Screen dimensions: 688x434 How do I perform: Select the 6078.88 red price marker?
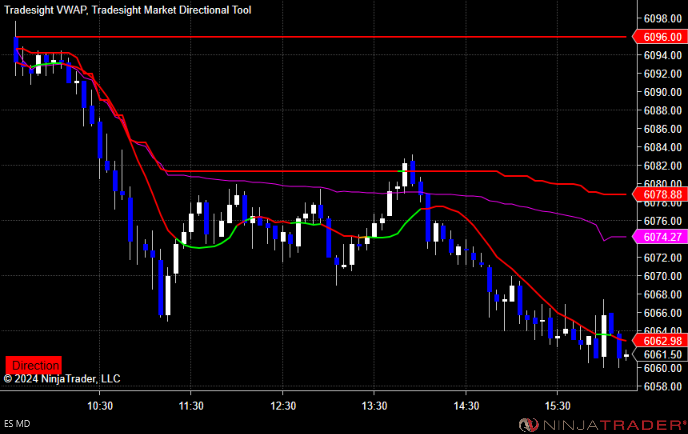[659, 194]
